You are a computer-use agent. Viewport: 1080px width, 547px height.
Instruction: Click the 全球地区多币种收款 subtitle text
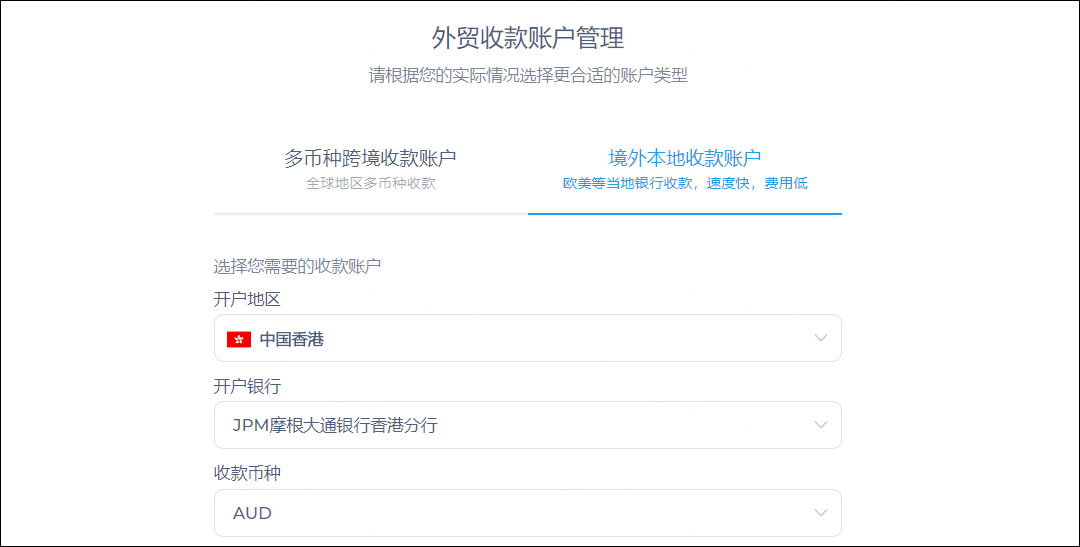click(371, 183)
